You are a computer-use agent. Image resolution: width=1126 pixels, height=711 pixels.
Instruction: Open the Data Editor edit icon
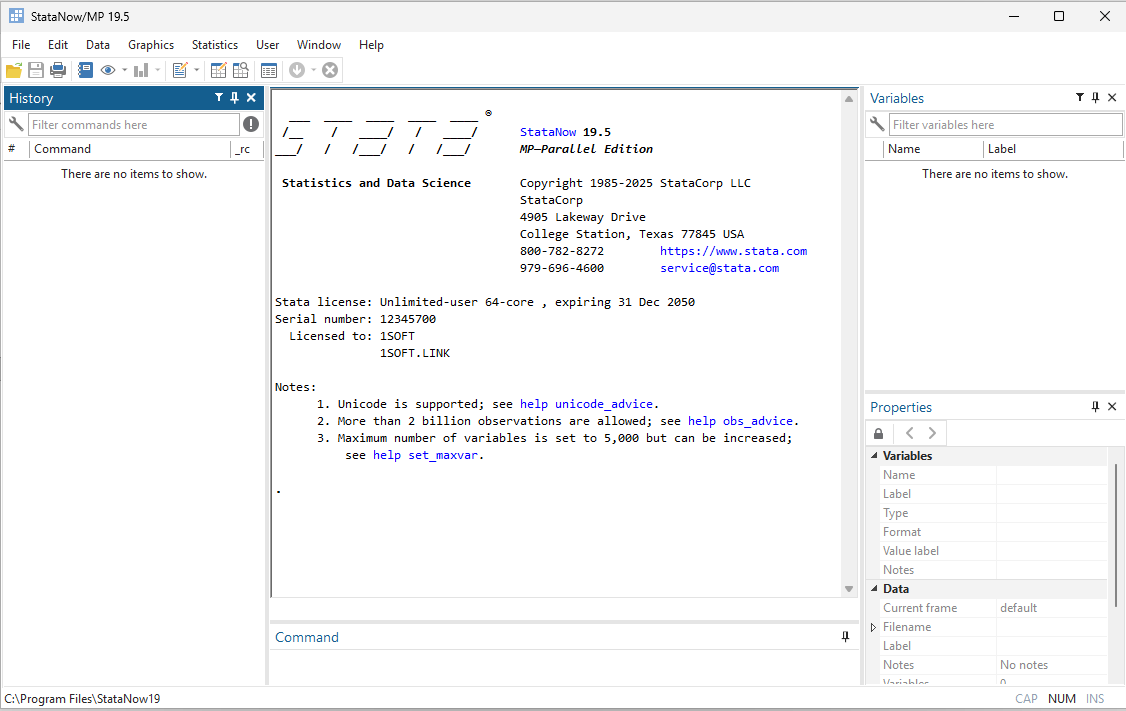point(218,70)
